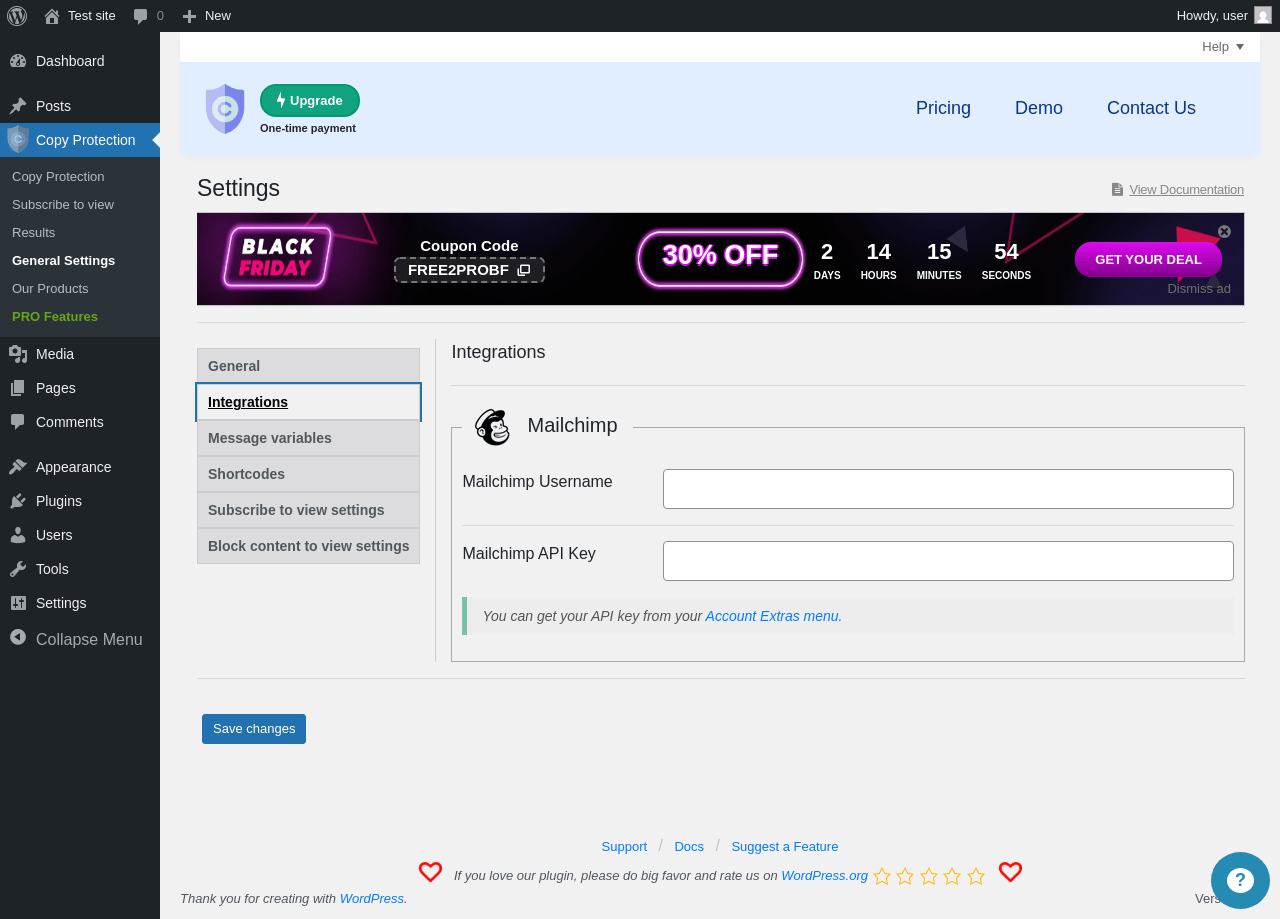This screenshot has width=1280, height=919.
Task: Select the Message variables tab
Action: point(308,438)
